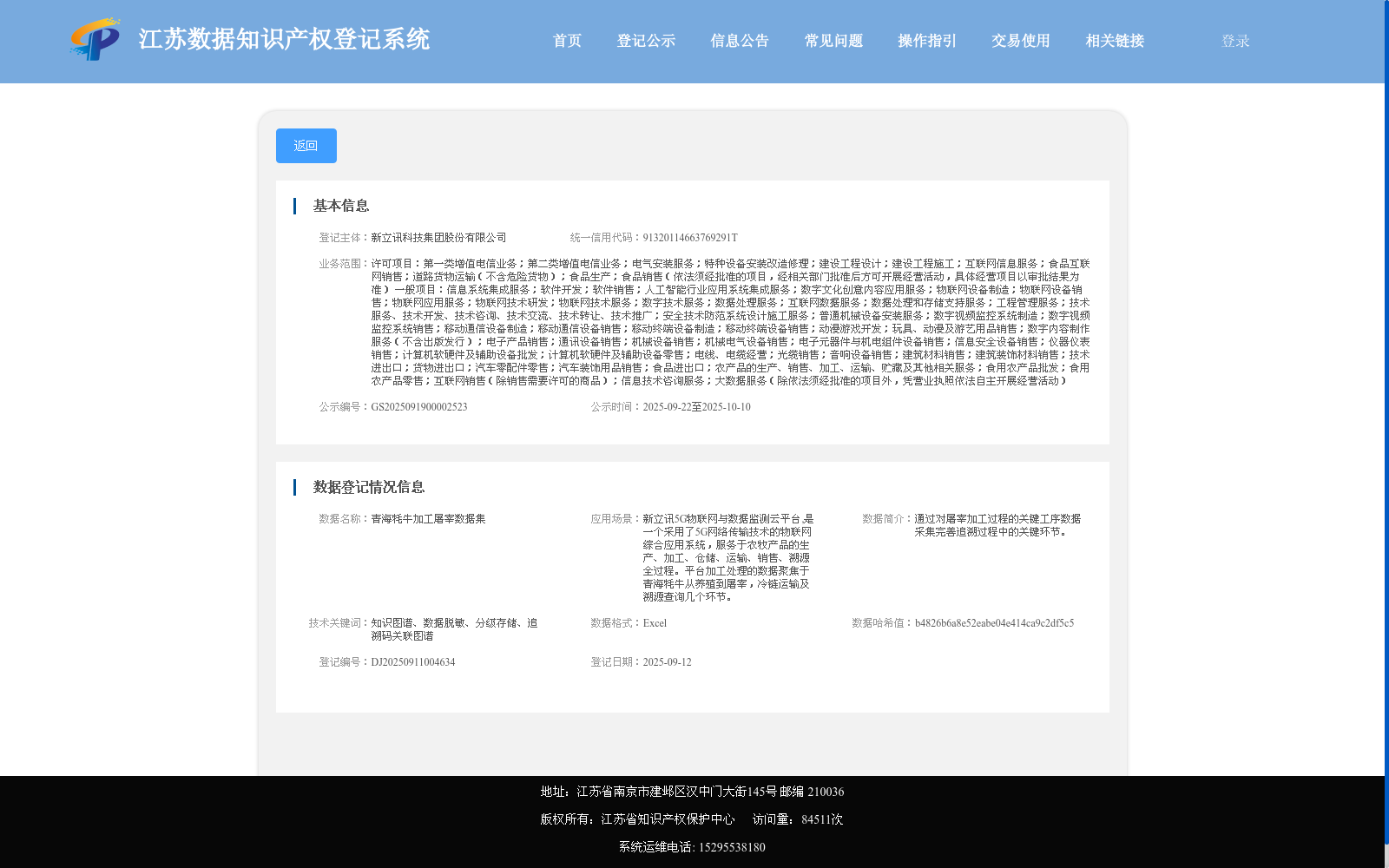Select the 数据登记情况信息 section heading
The height and width of the screenshot is (868, 1389).
[x=369, y=487]
